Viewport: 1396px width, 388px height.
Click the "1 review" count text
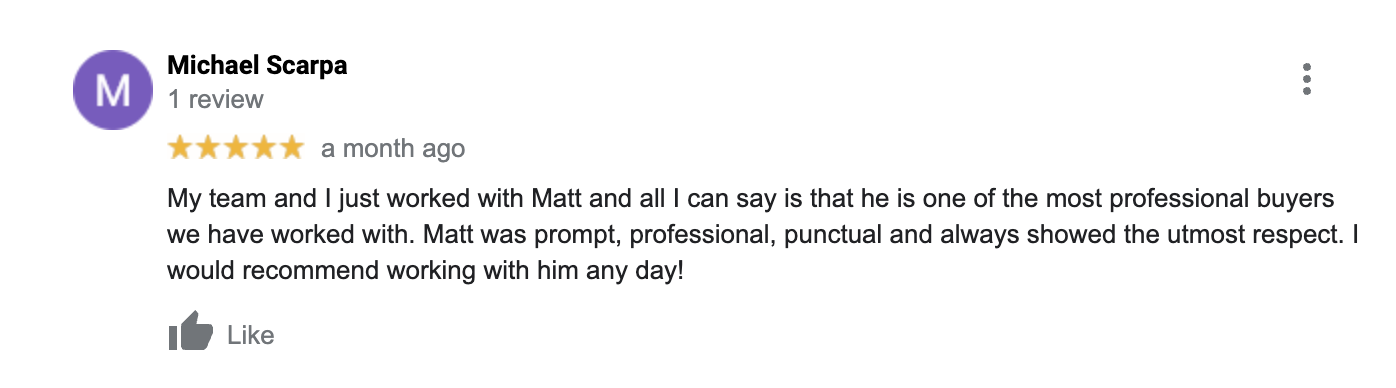pyautogui.click(x=216, y=99)
